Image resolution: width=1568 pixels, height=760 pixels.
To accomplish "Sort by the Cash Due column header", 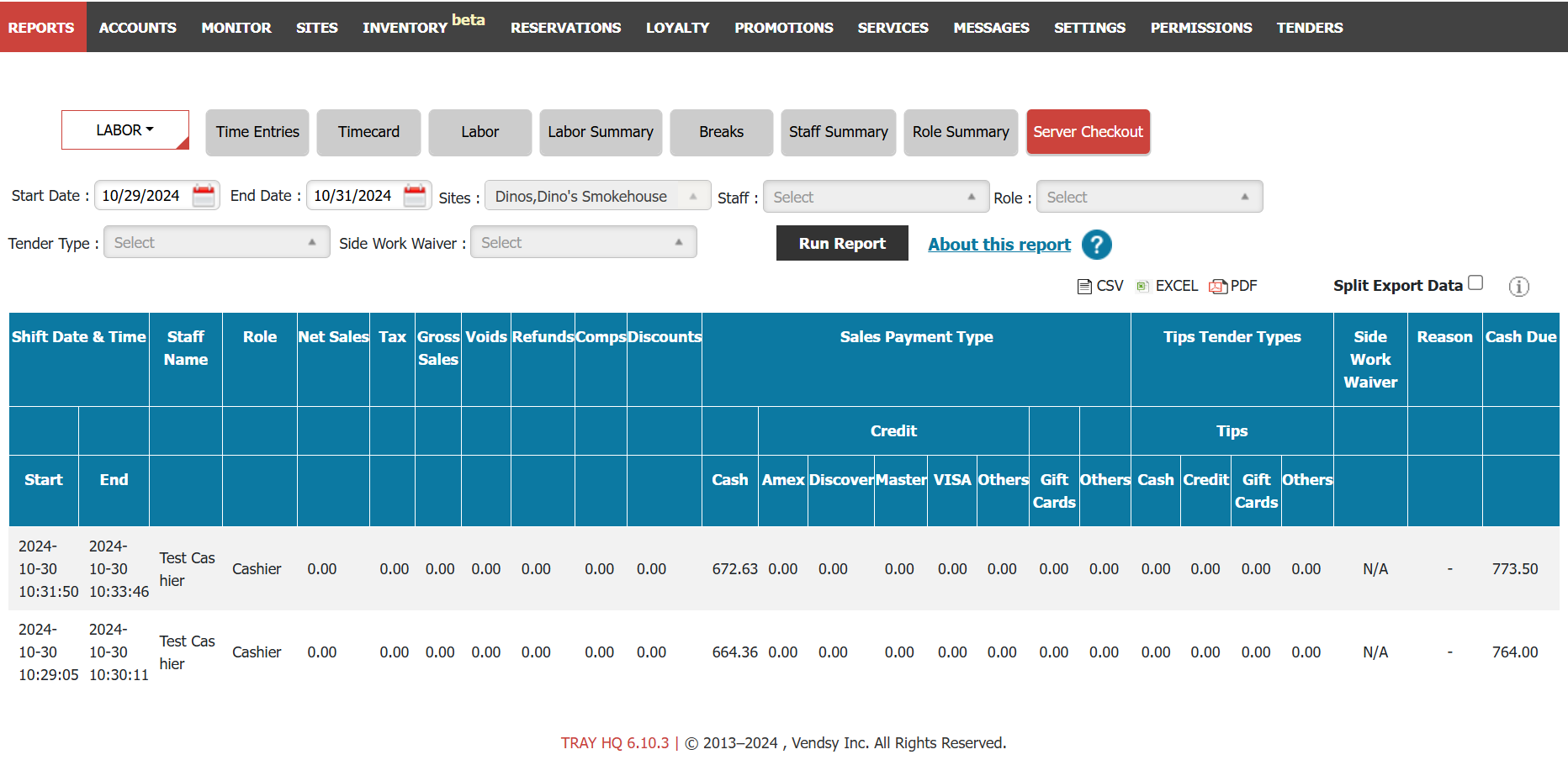I will point(1520,336).
